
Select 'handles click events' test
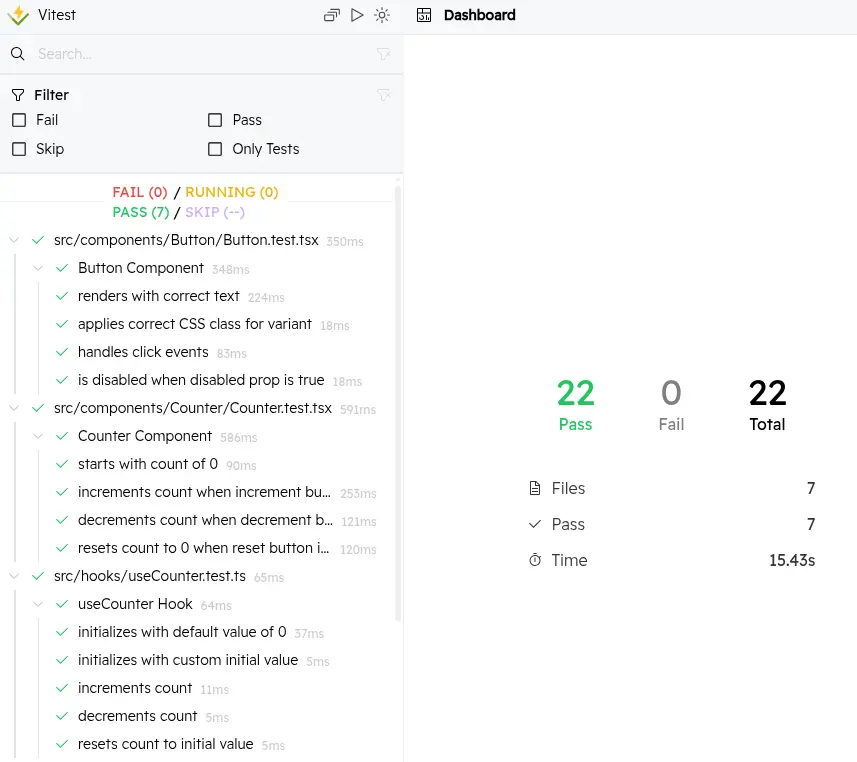click(143, 352)
